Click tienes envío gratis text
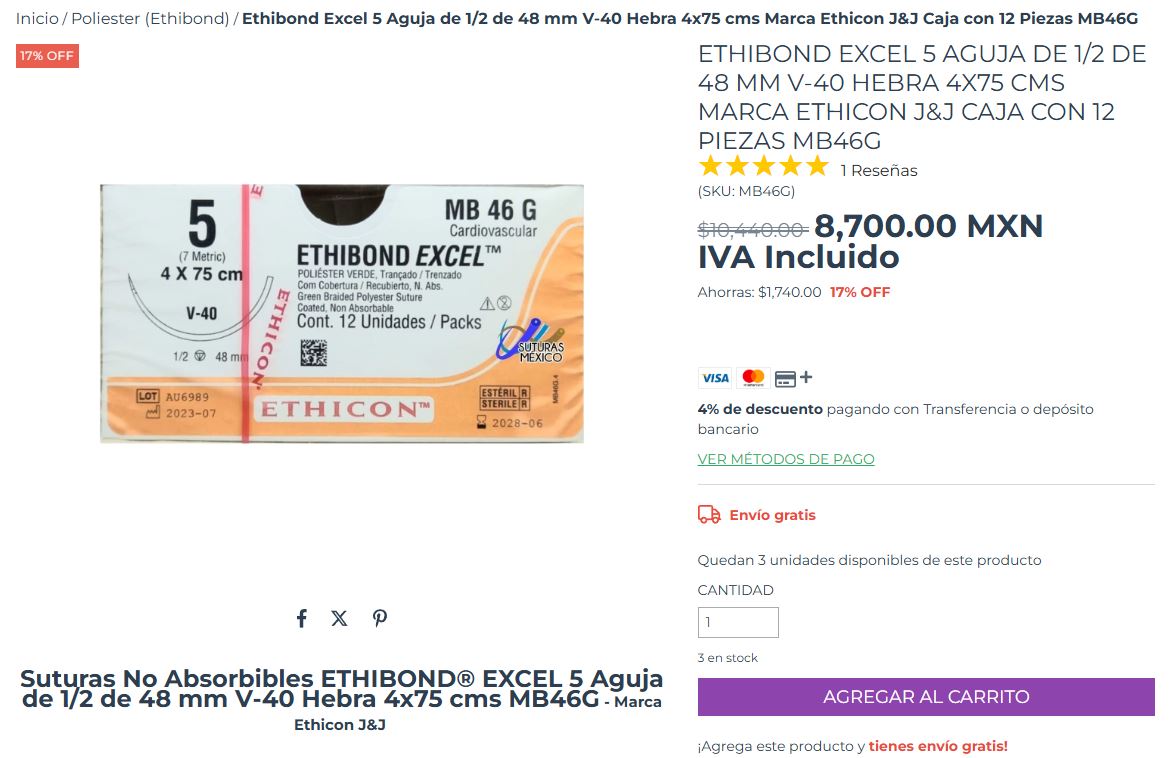Viewport: 1174px width, 758px height. point(937,745)
